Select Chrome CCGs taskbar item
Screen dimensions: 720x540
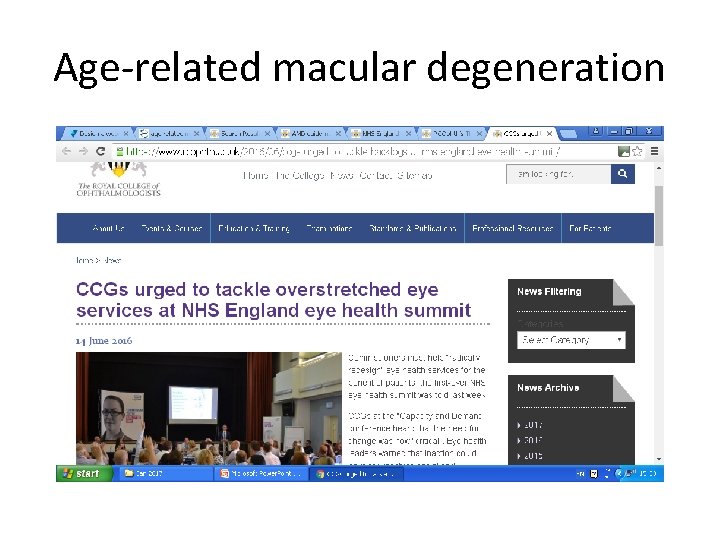click(356, 473)
